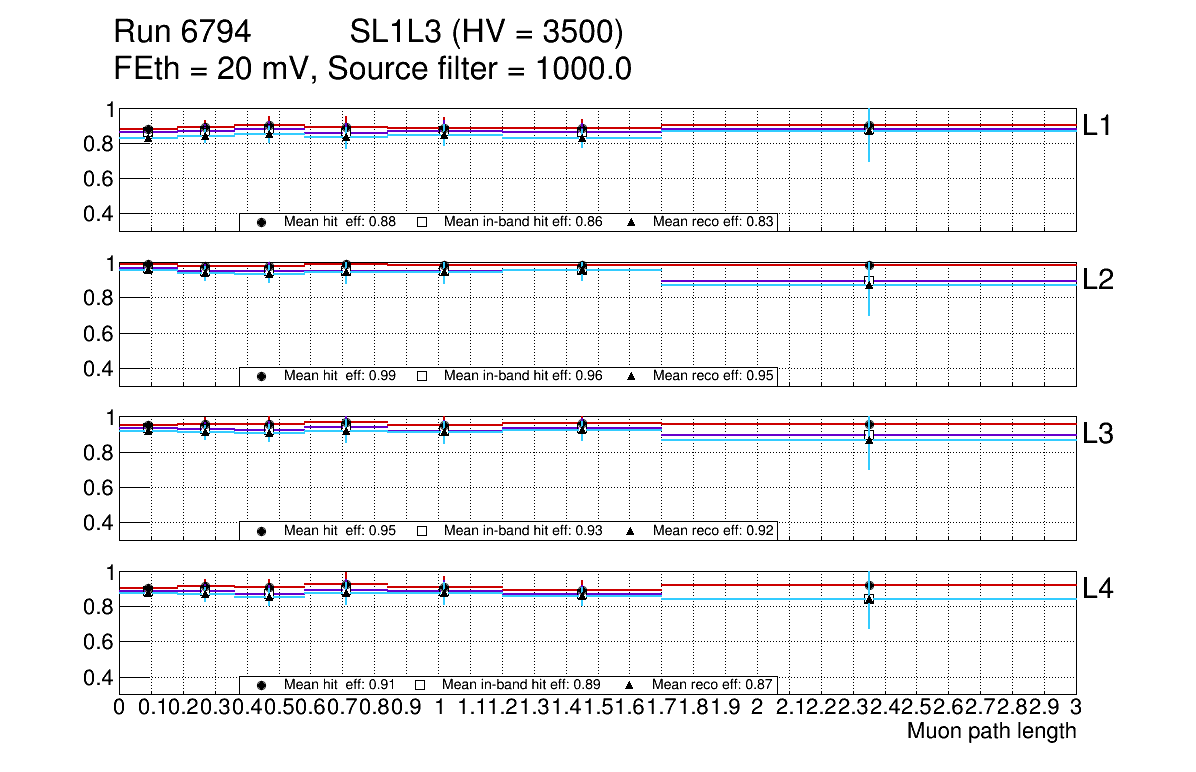Select the 'Mean hit eff: 0.88' legend text

click(x=339, y=222)
